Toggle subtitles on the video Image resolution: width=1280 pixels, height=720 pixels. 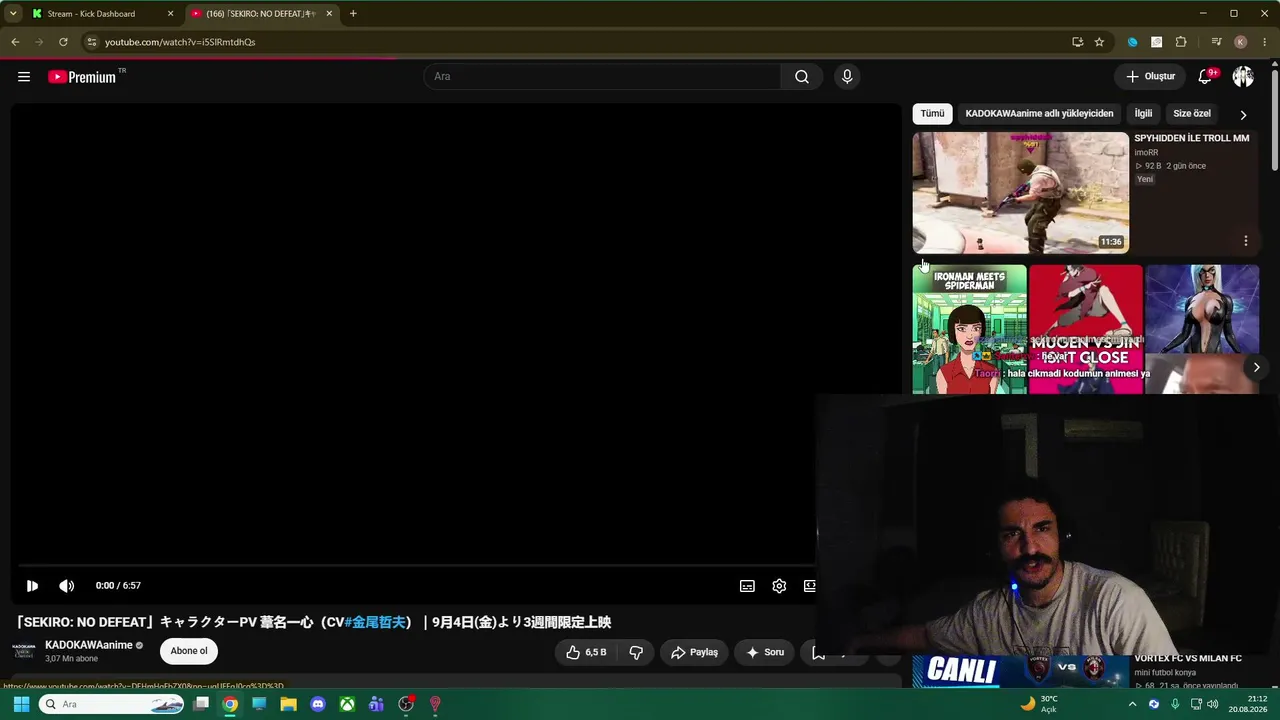(x=747, y=586)
